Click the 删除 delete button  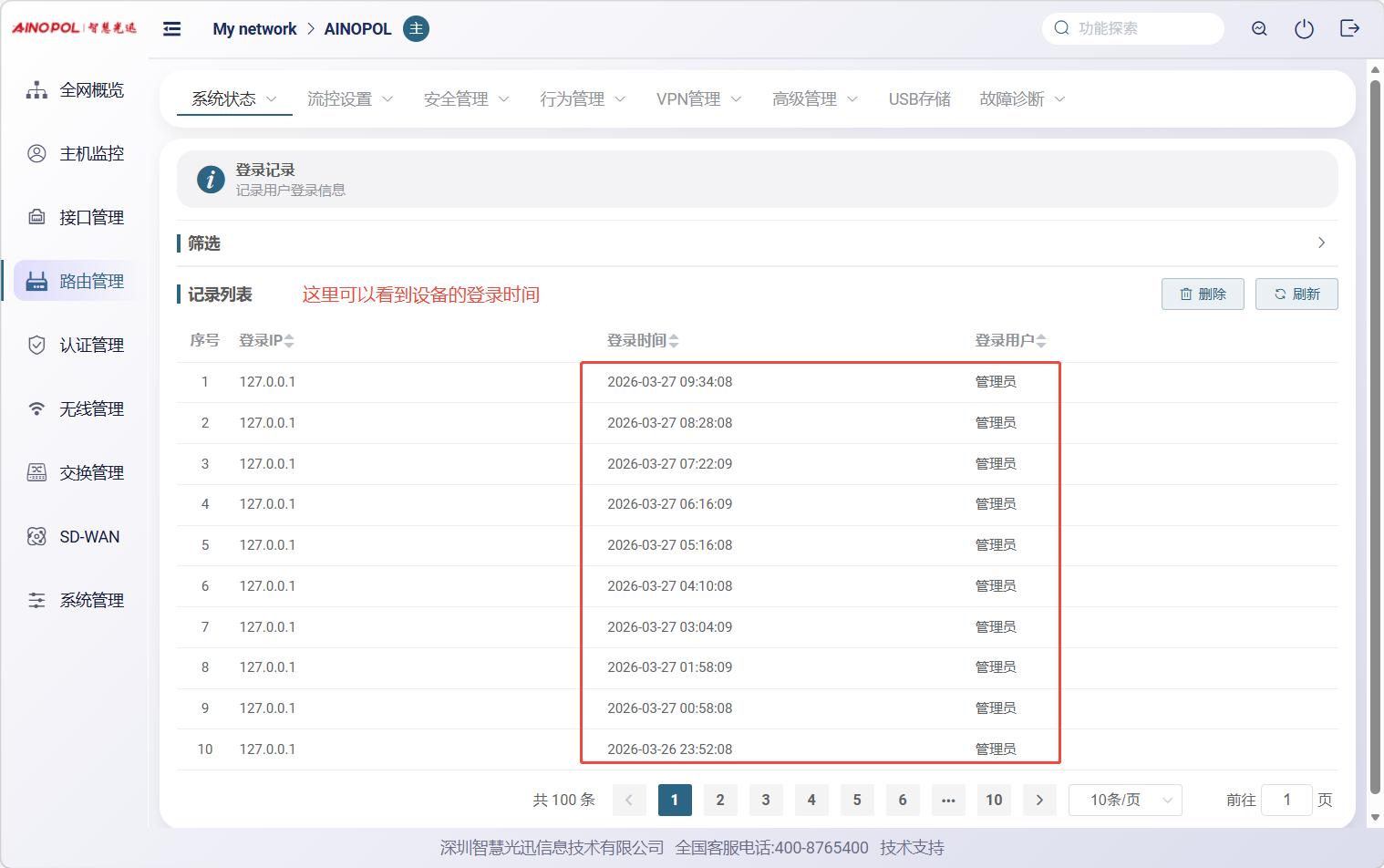coord(1202,294)
